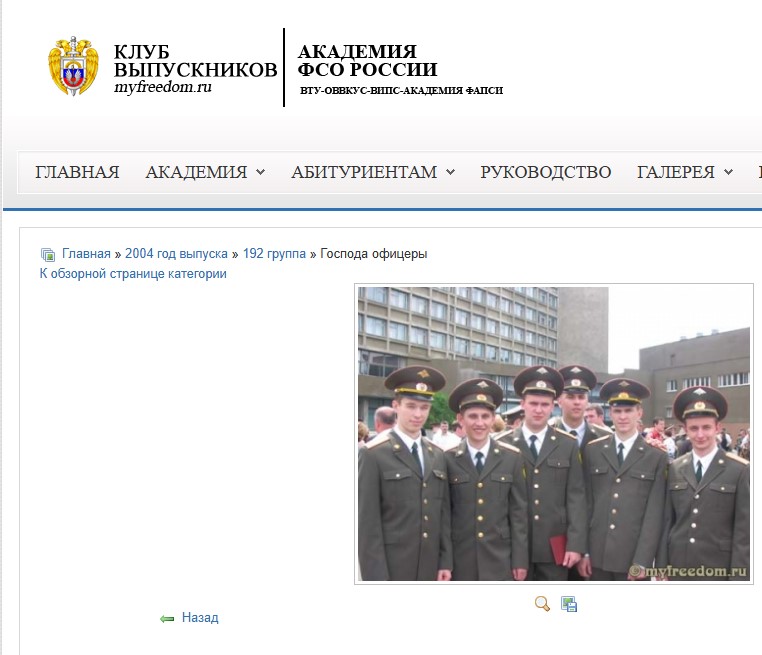Click the green back arrow icon

point(167,619)
